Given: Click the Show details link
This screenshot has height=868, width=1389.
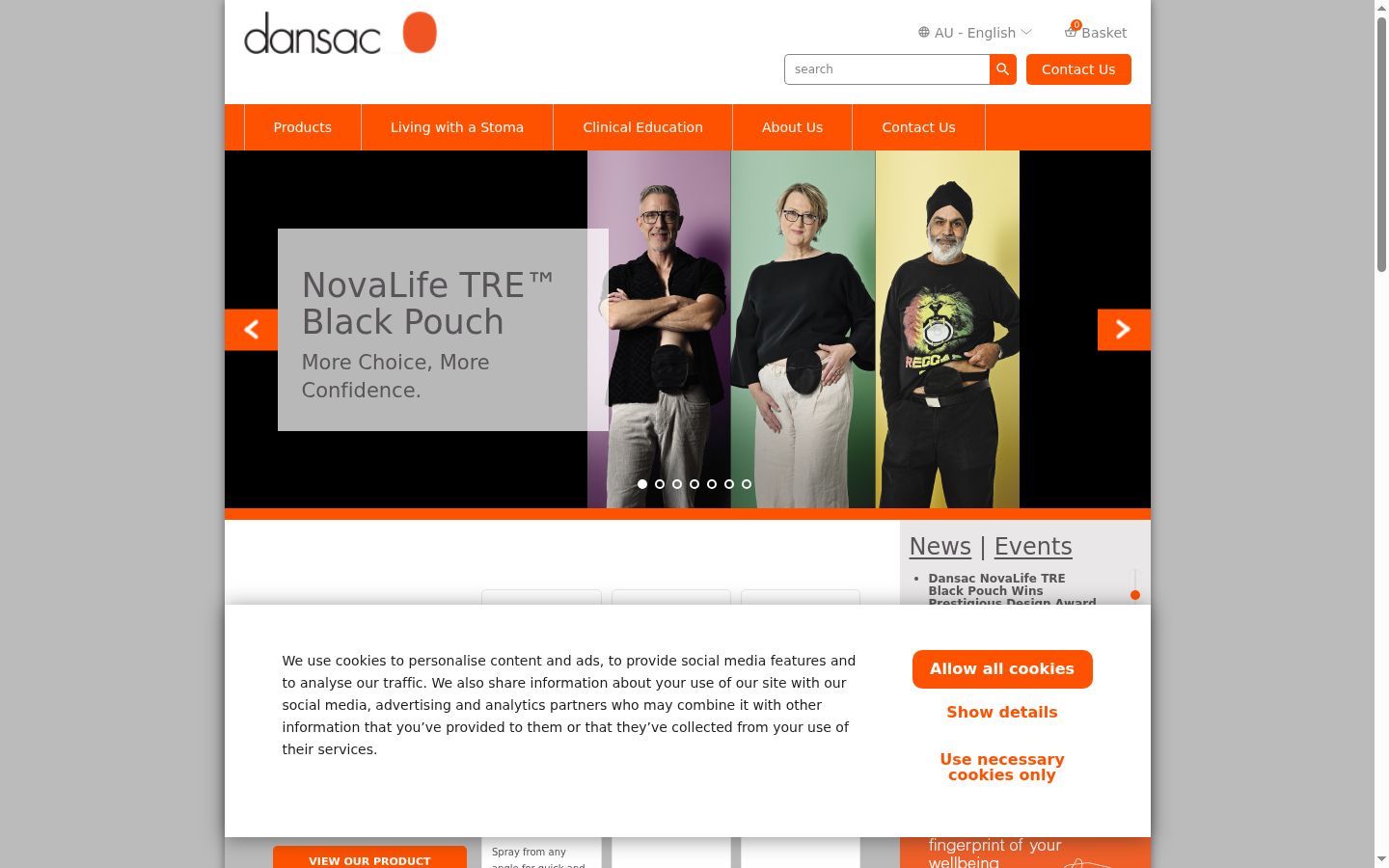Looking at the screenshot, I should pyautogui.click(x=1002, y=713).
